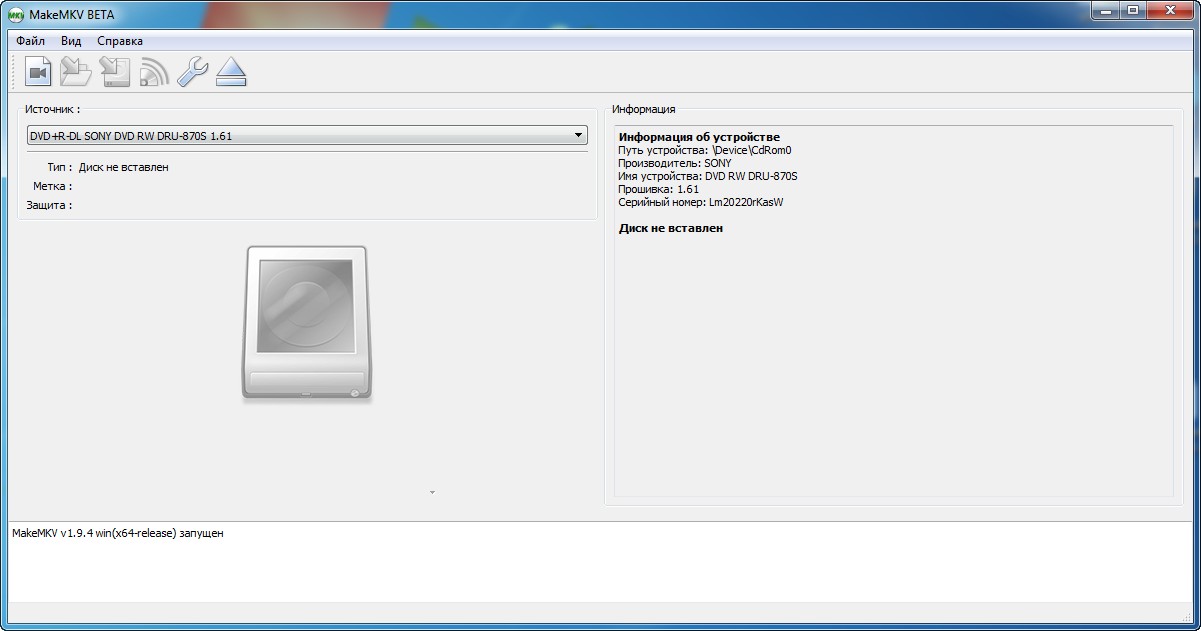Click the log line 'MakeMKV v1.9.4 win(x64-release) запущен'
The width and height of the screenshot is (1201, 631).
click(118, 533)
